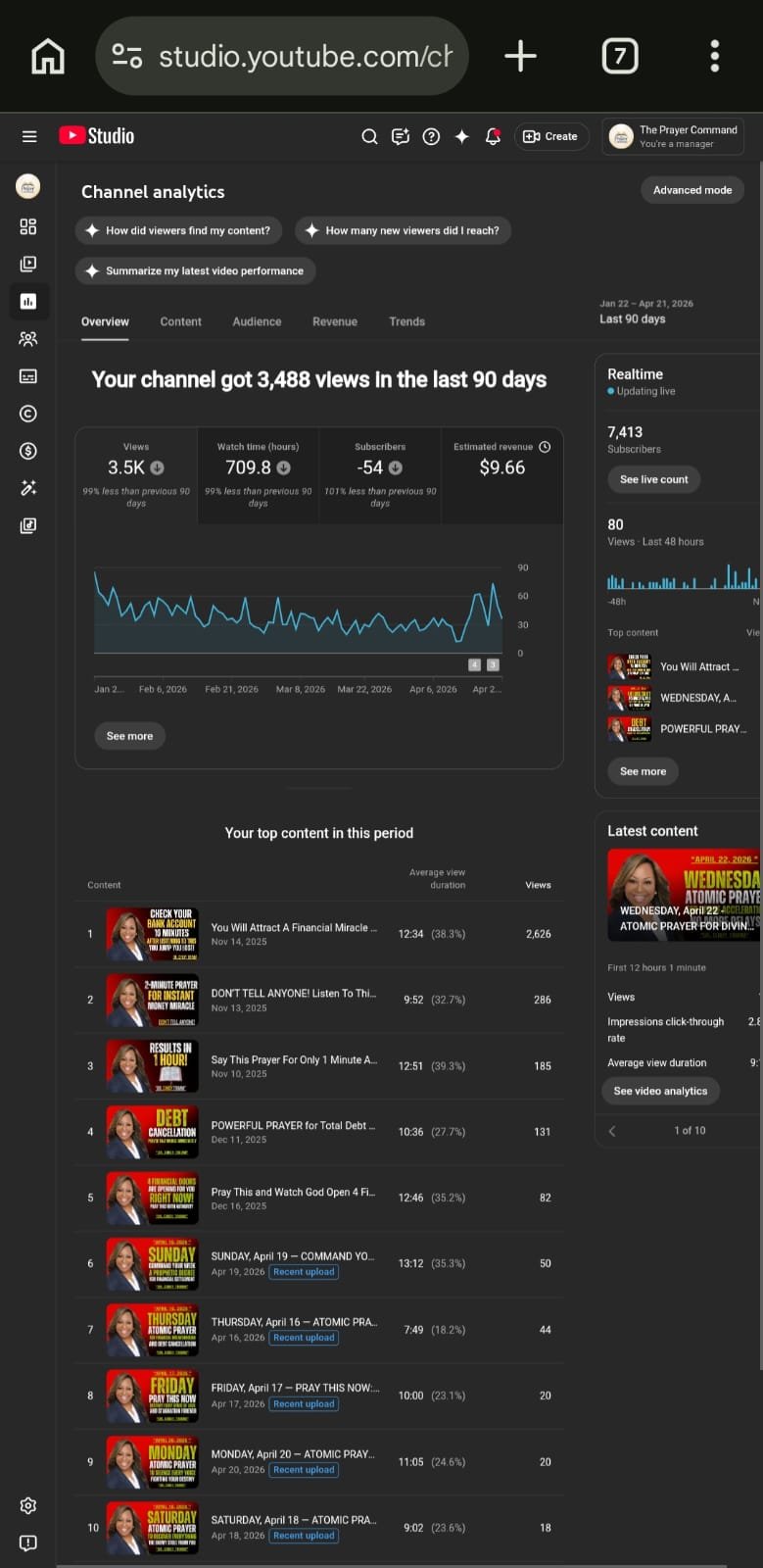Open the notifications bell
The width and height of the screenshot is (763, 1568).
pos(493,136)
